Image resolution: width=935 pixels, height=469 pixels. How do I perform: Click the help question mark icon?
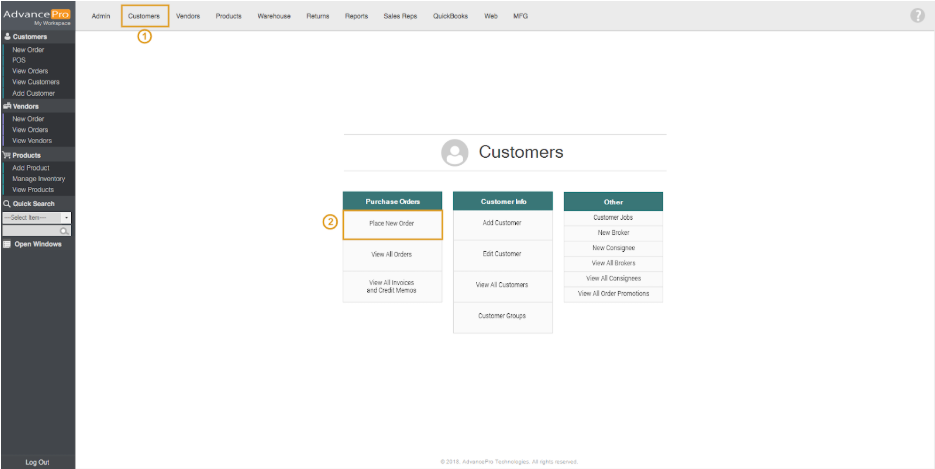[x=917, y=15]
